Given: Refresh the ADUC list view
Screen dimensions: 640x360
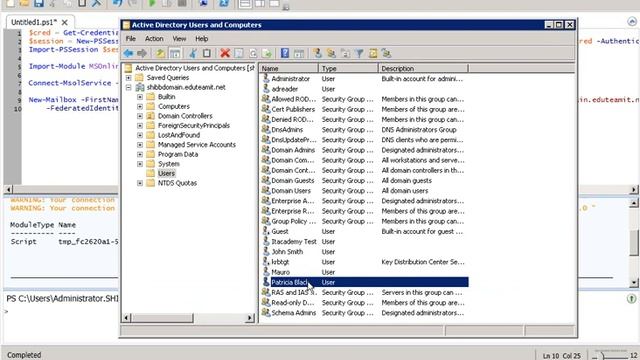Looking at the screenshot, I should pyautogui.click(x=253, y=53).
